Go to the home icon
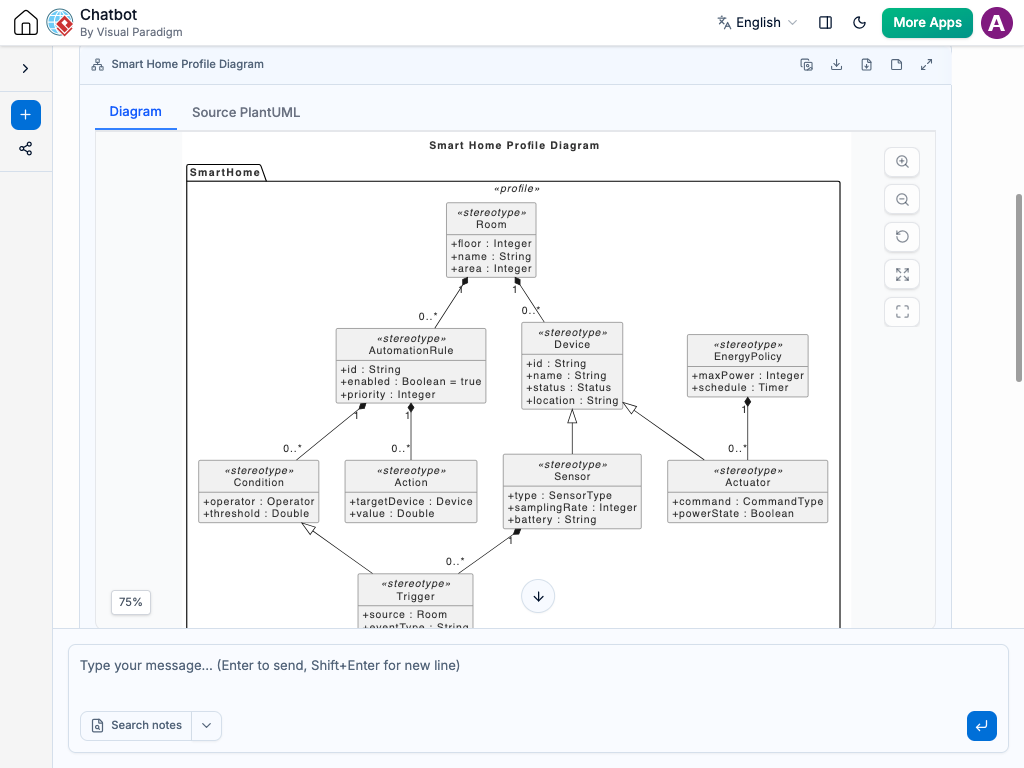Screen dimensions: 1024x768 point(25,23)
